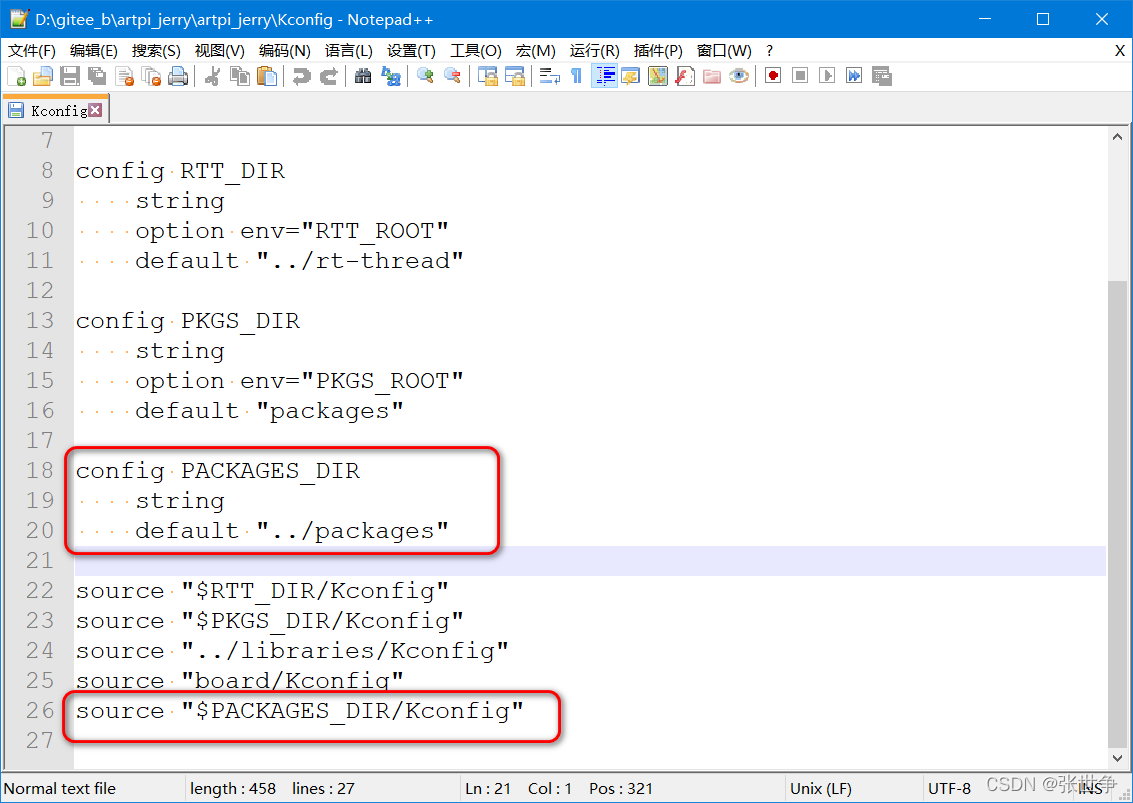
Task: Open user defined language dialog icon
Action: pyautogui.click(x=631, y=76)
